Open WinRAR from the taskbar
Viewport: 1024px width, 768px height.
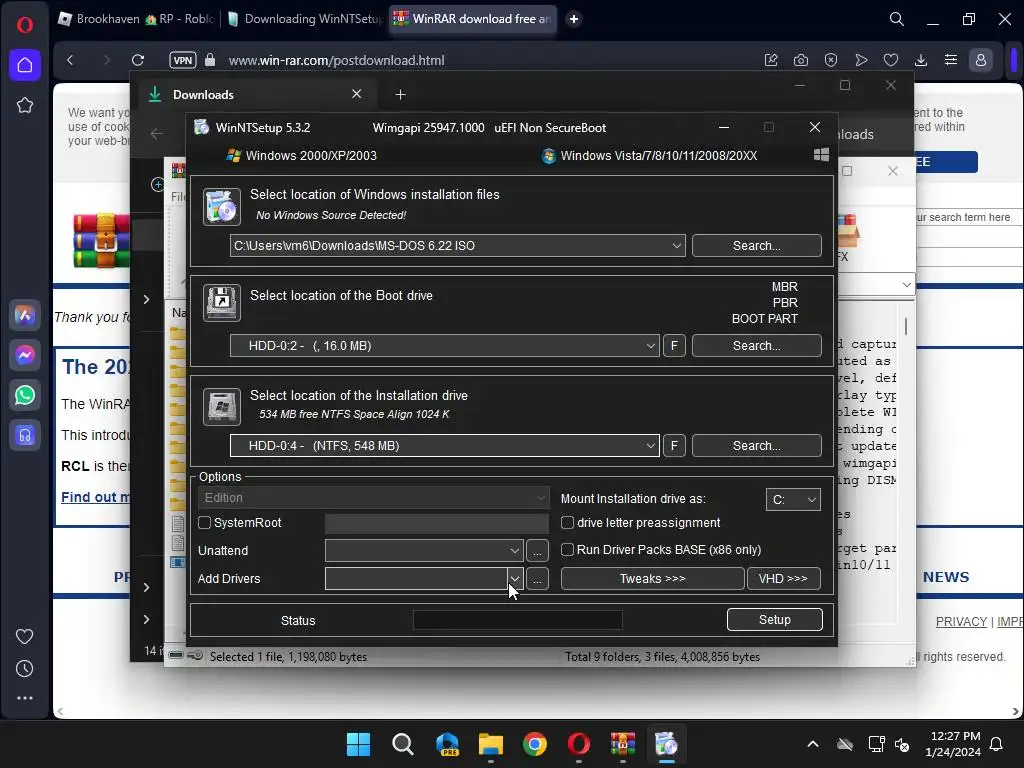click(623, 744)
